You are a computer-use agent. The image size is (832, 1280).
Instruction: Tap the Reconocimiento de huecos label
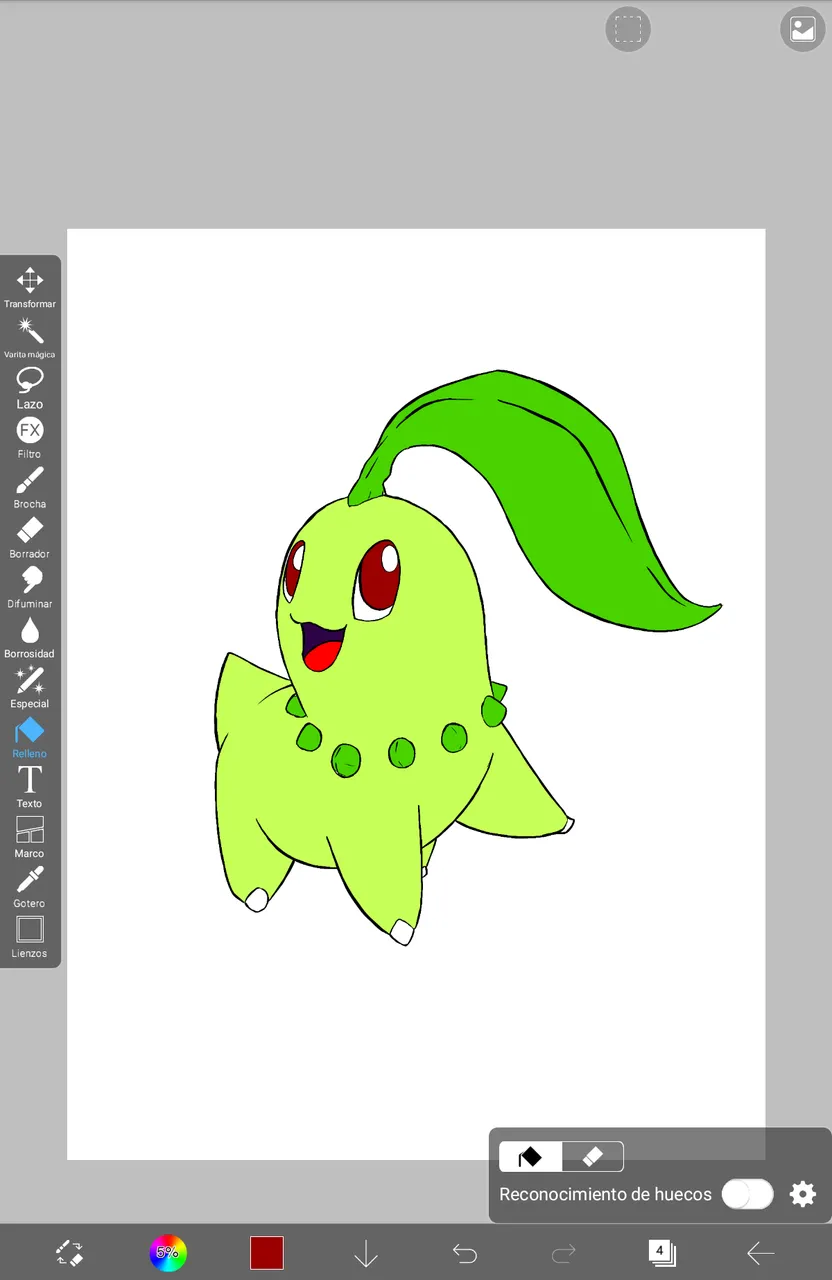click(x=606, y=1194)
